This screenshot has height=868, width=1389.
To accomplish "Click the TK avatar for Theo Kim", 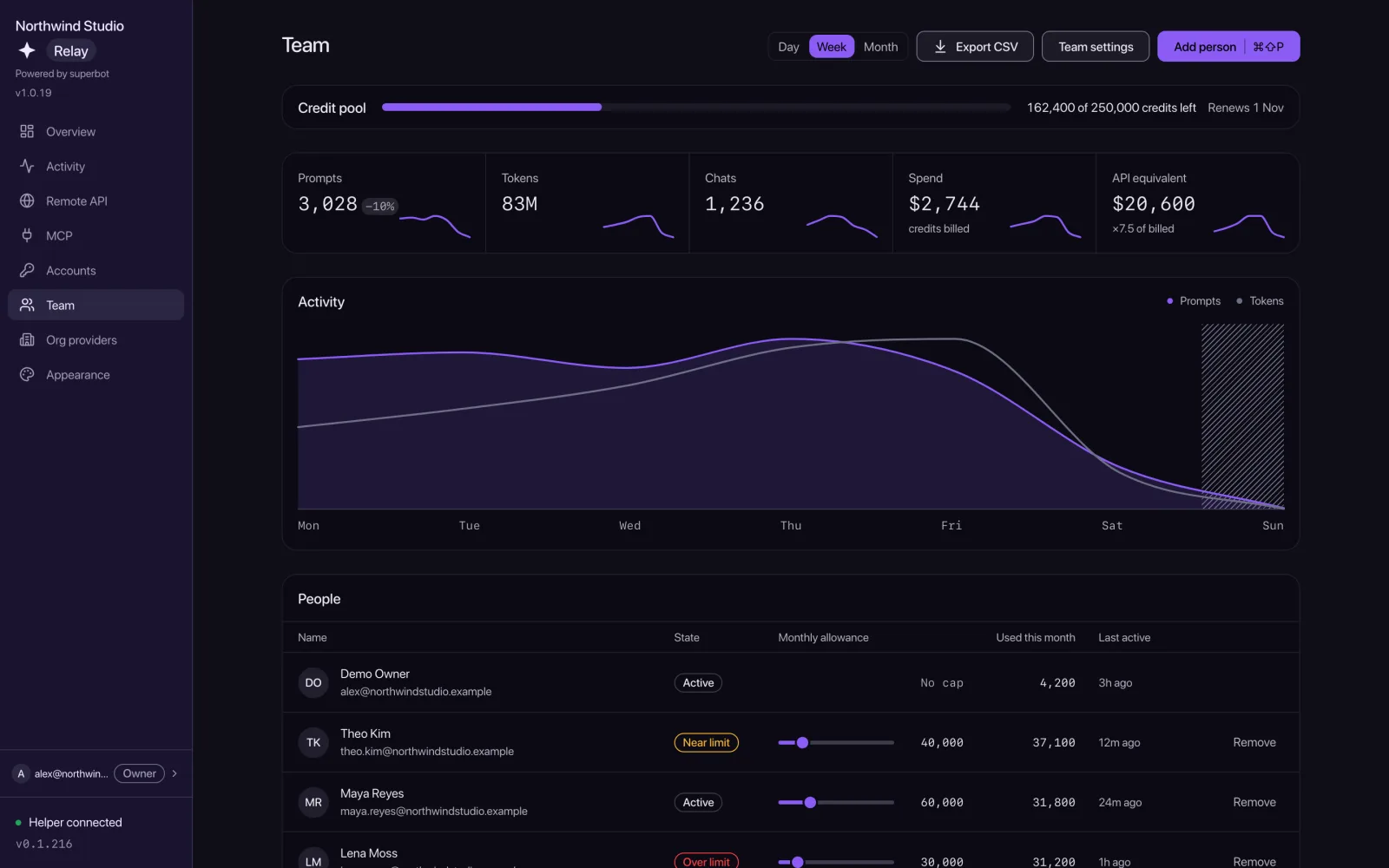I will point(313,742).
